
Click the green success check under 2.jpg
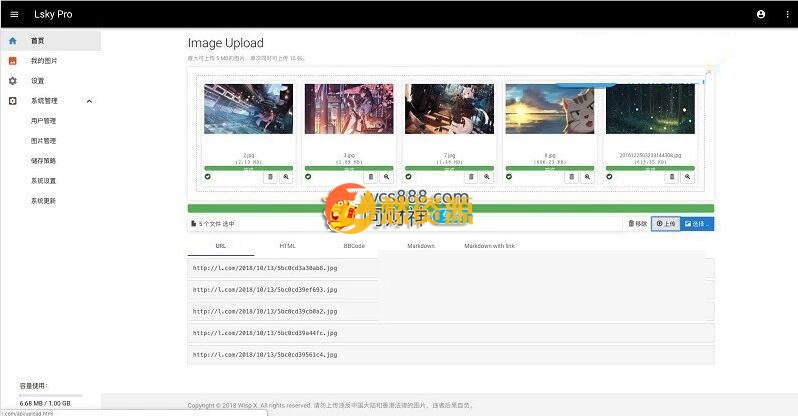coord(208,177)
